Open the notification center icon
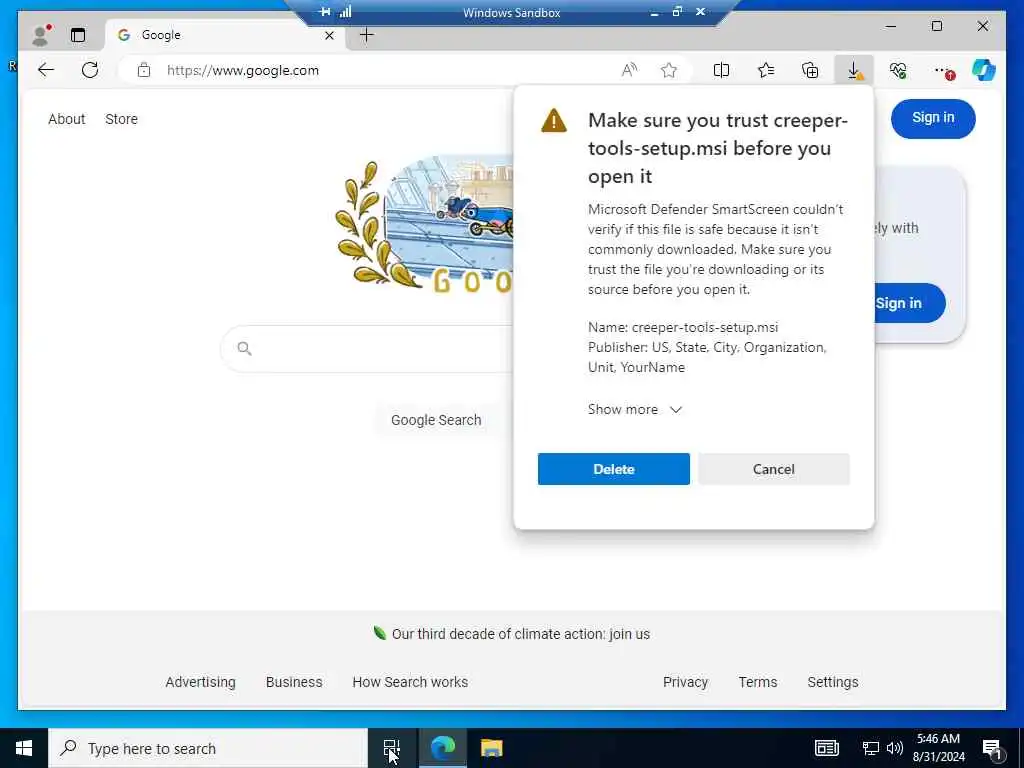 coord(992,748)
